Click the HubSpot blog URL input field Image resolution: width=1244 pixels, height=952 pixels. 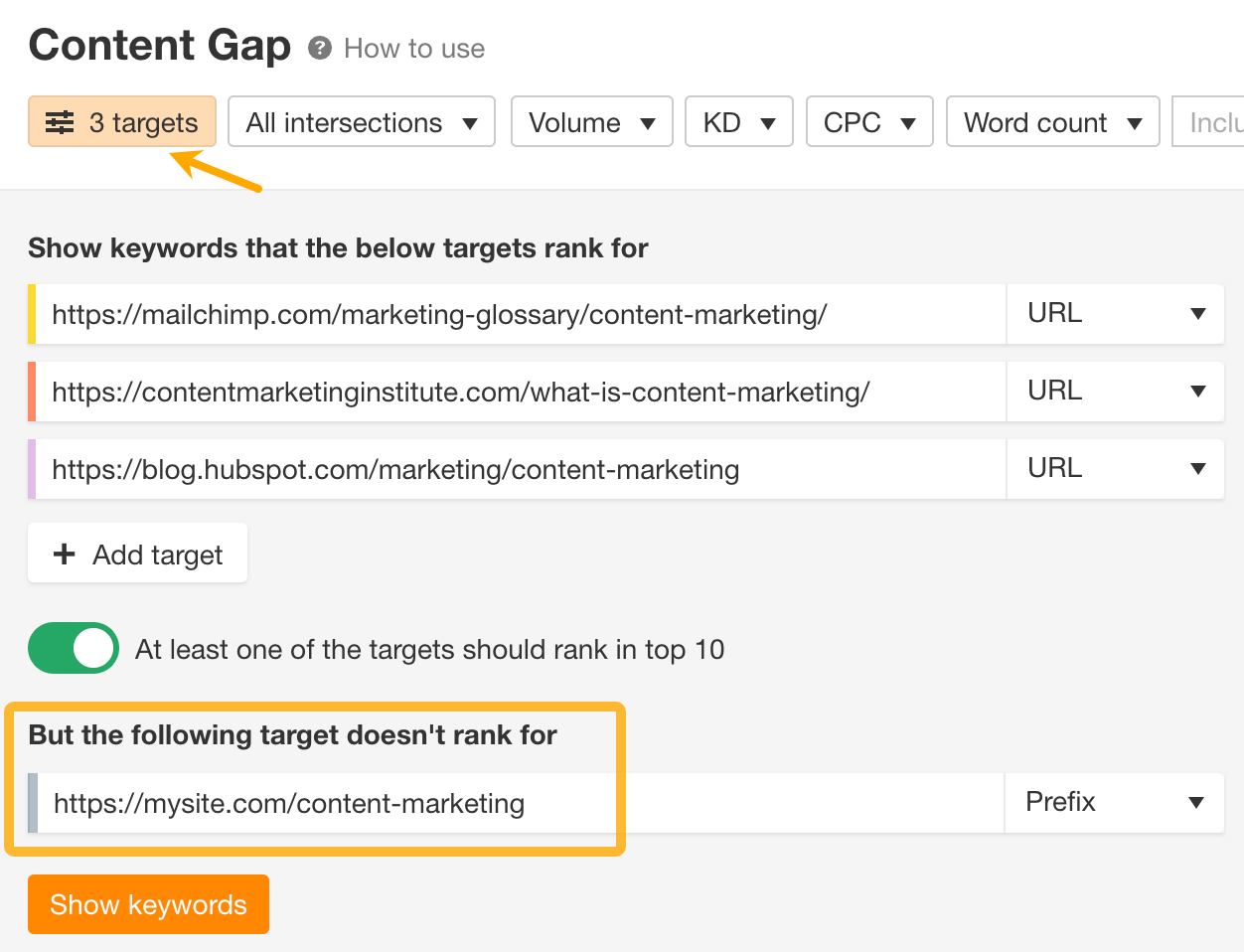click(497, 468)
